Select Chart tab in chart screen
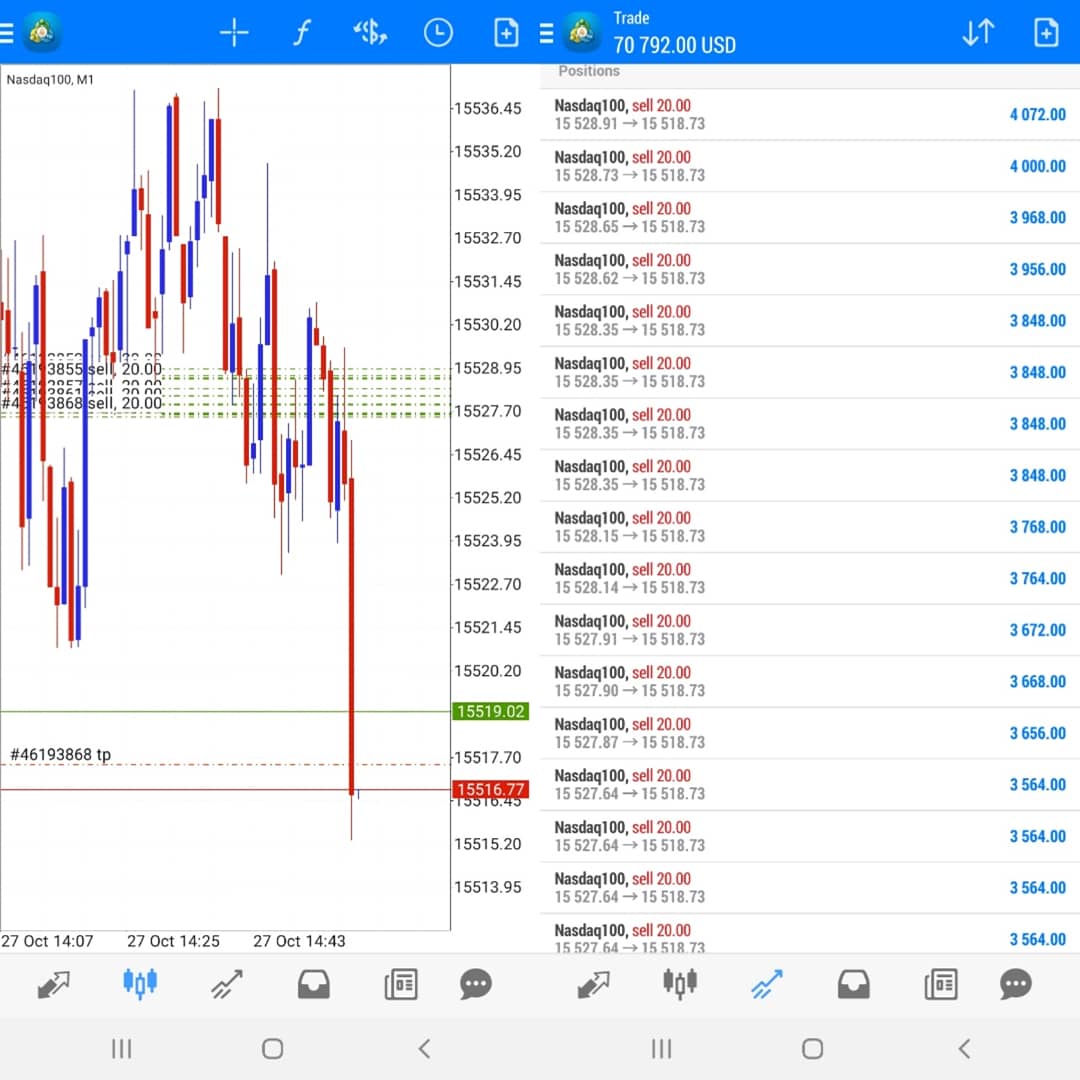Viewport: 1080px width, 1080px height. point(140,984)
